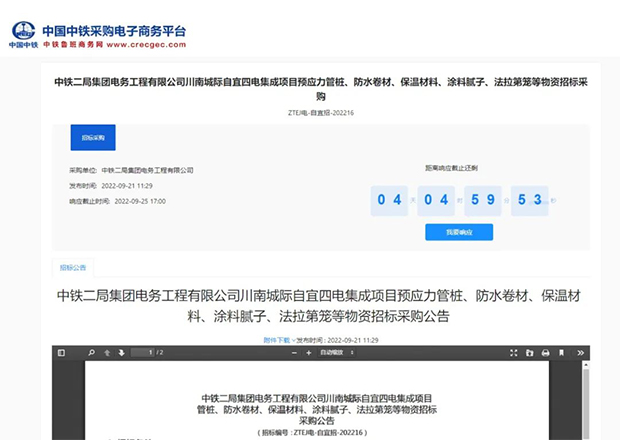The image size is (620, 440).
Task: Click the 中国中铁采购电子商务平台 header title
Action: tap(114, 31)
